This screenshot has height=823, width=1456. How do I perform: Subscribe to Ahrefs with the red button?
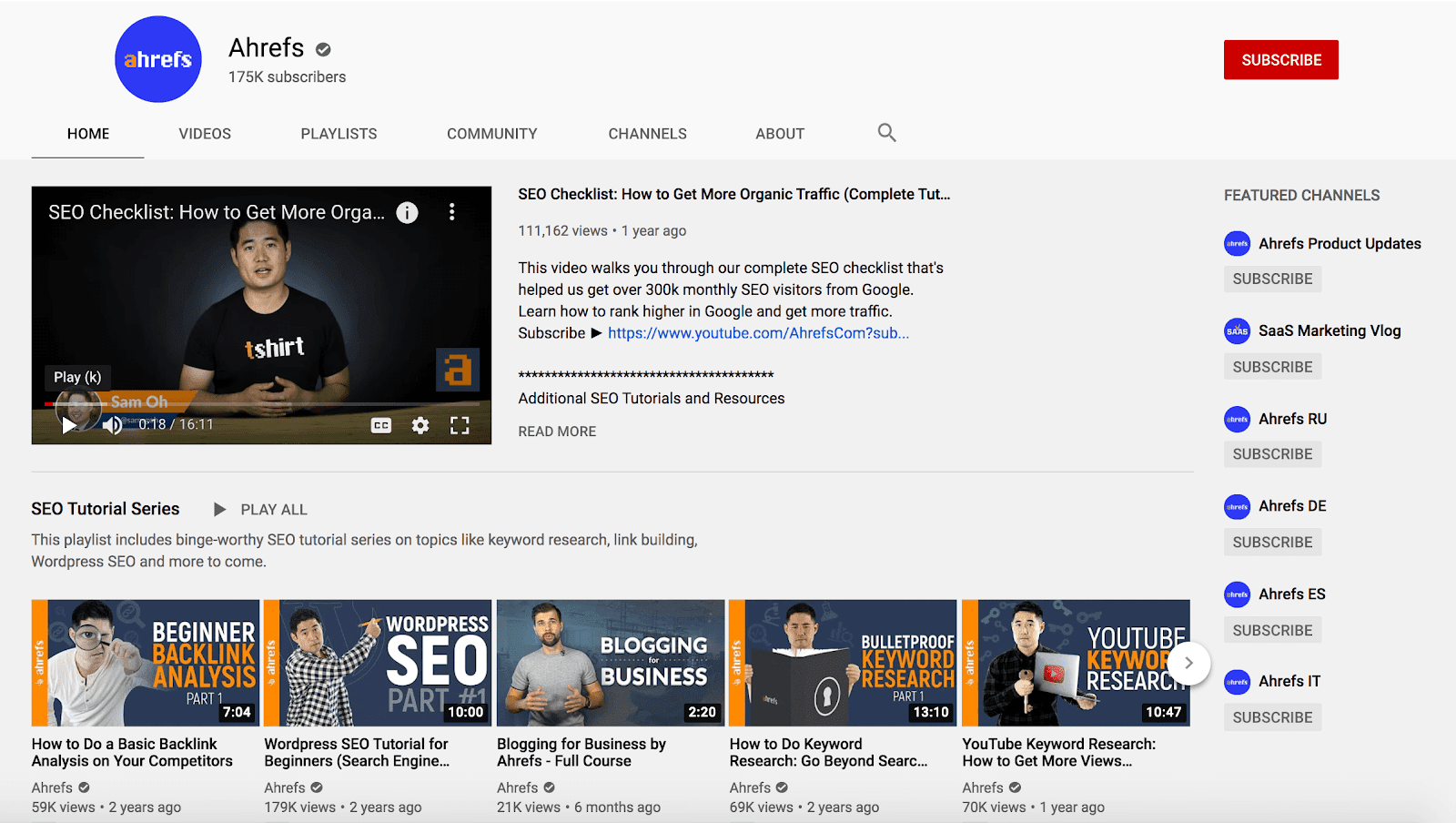coord(1281,60)
